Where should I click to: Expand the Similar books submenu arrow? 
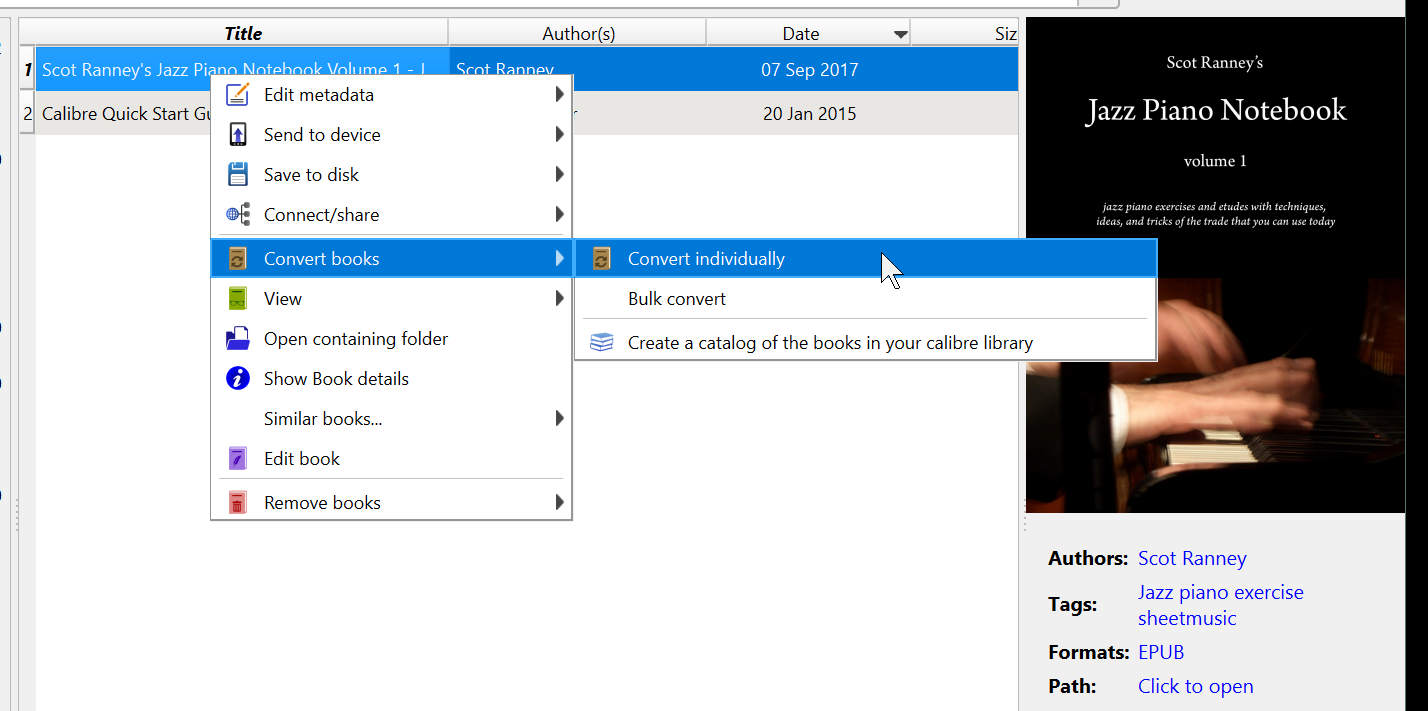[559, 419]
